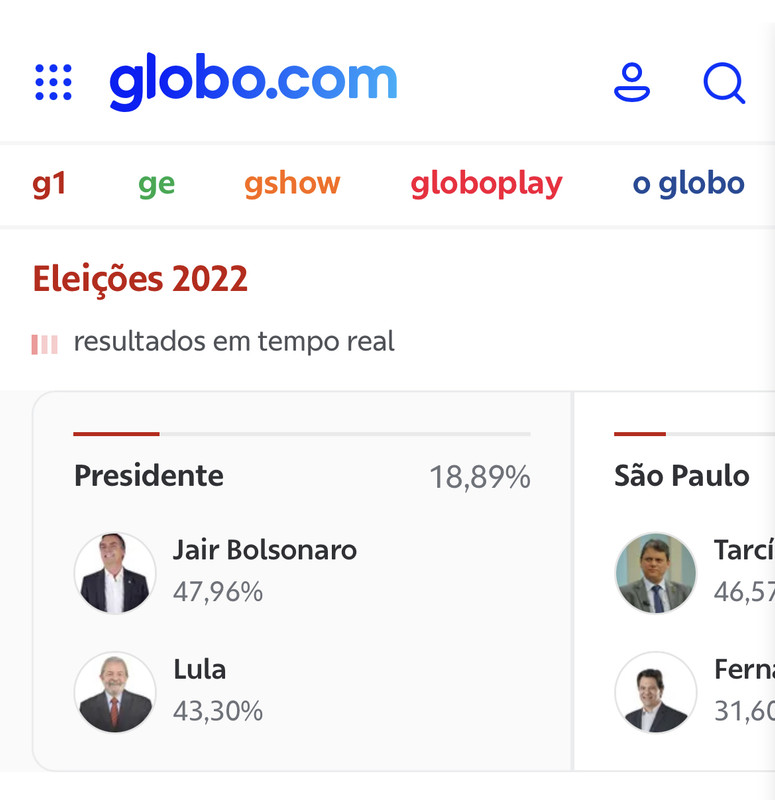Viewport: 775px width, 800px height.
Task: Click Tarcísio's photo in São Paulo card
Action: click(x=655, y=573)
